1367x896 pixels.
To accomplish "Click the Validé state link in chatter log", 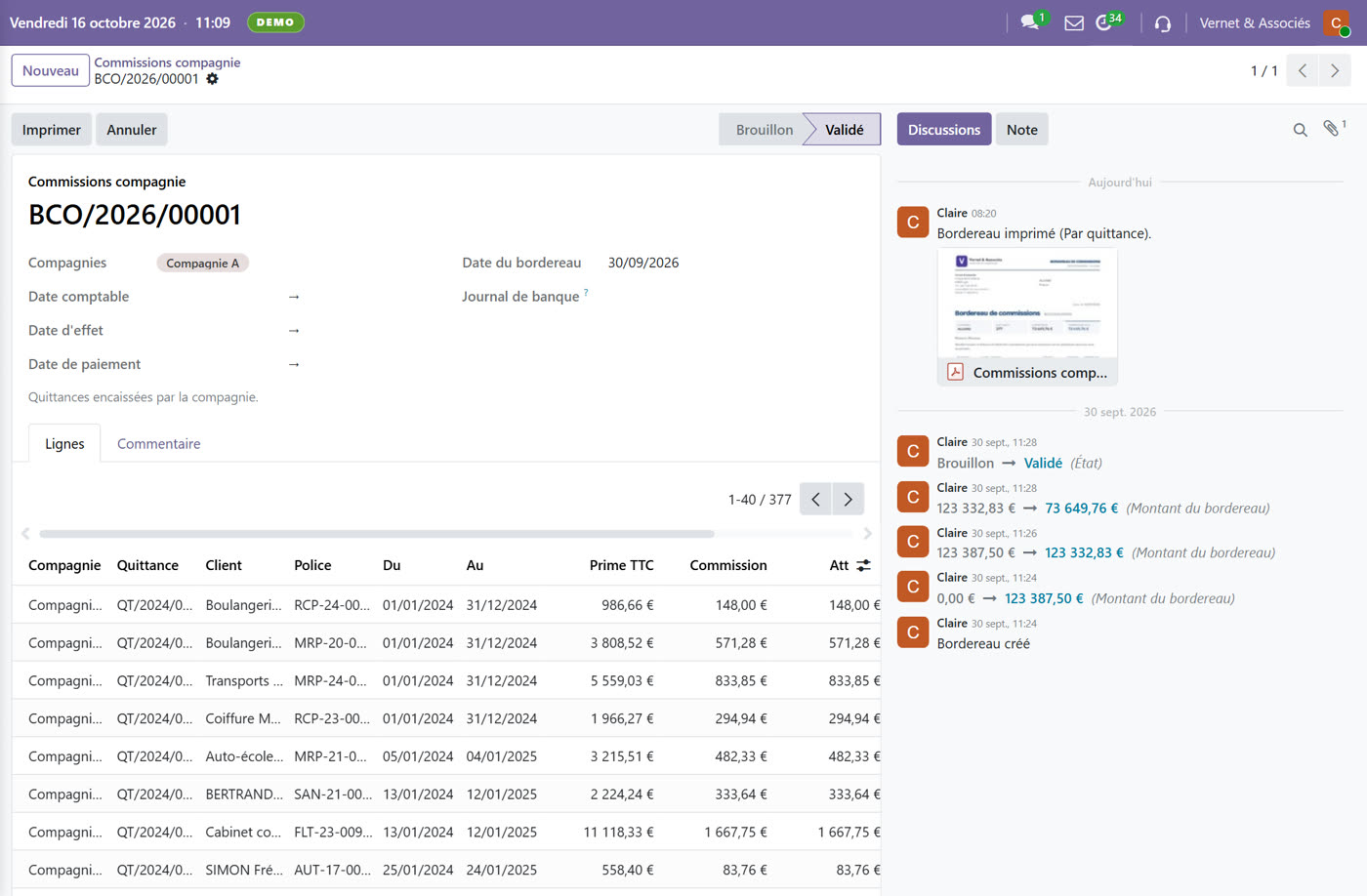I will (x=1043, y=463).
